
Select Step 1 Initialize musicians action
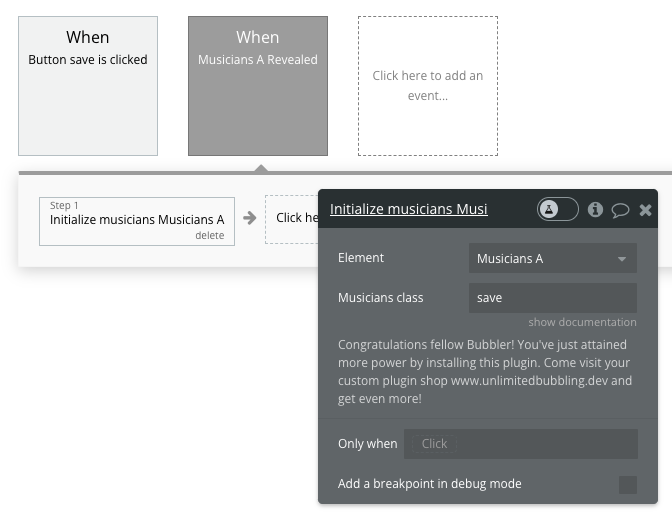(137, 221)
